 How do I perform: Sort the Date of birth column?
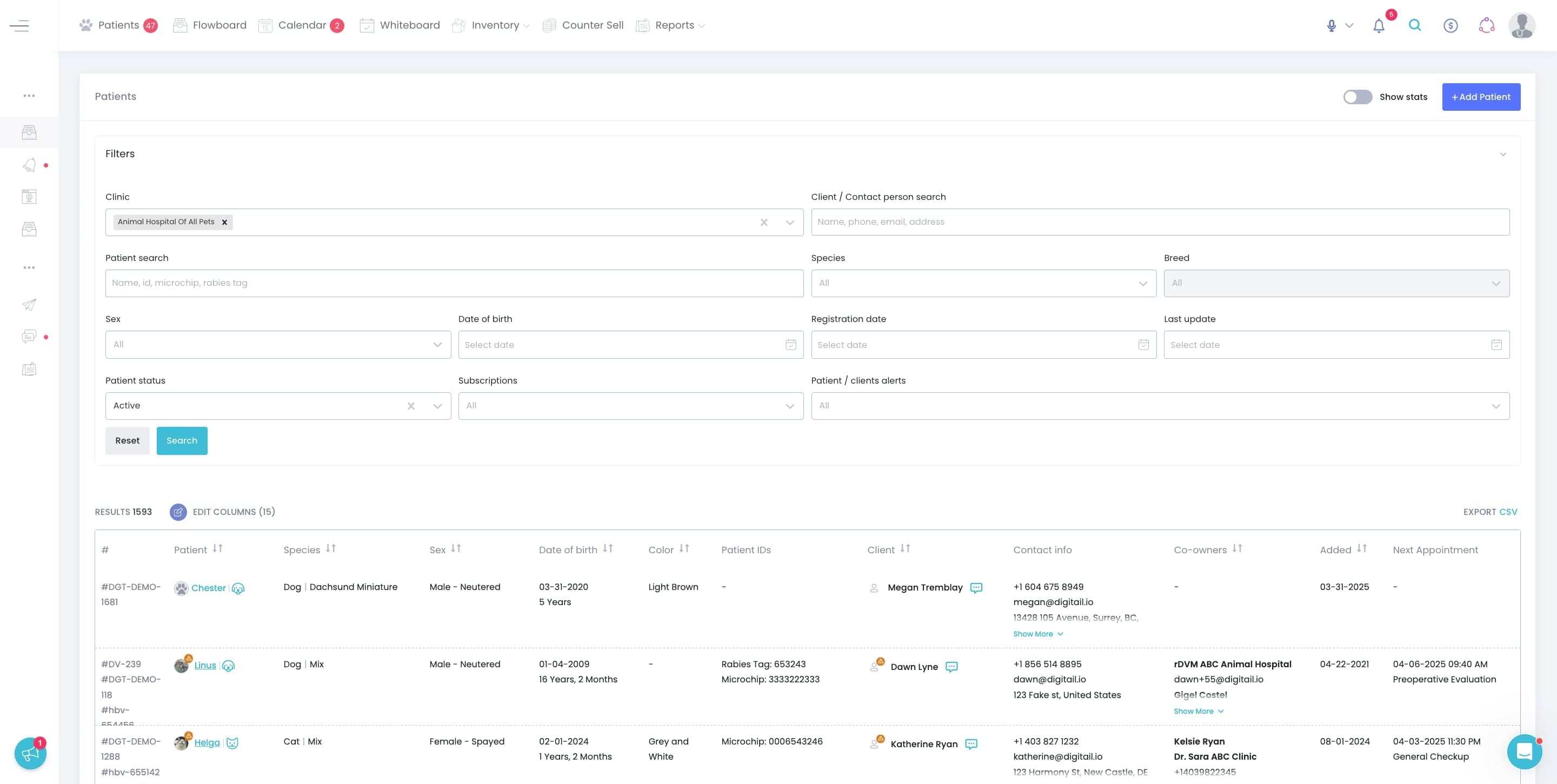608,549
